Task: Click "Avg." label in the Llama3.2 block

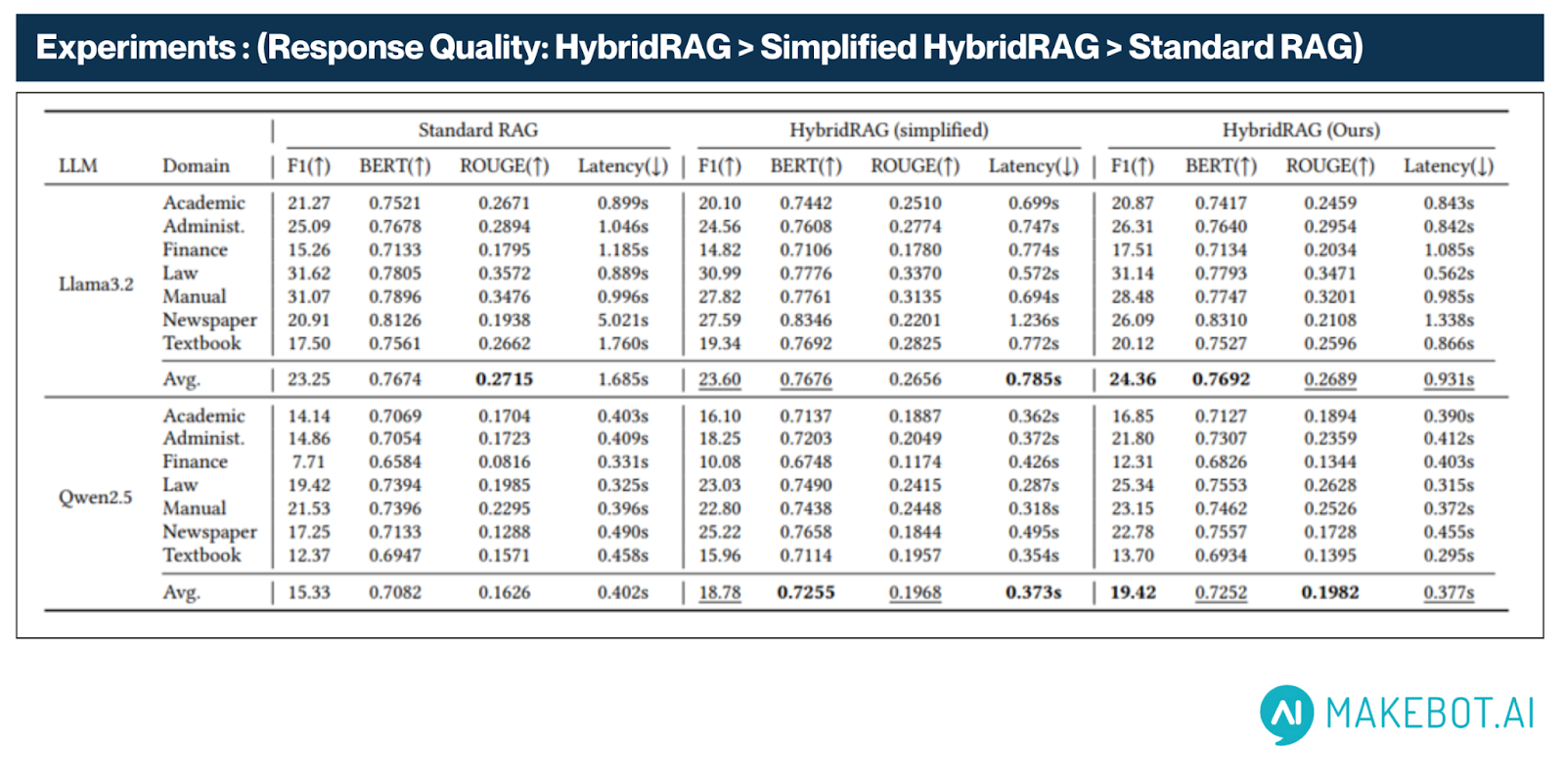Action: click(x=181, y=379)
